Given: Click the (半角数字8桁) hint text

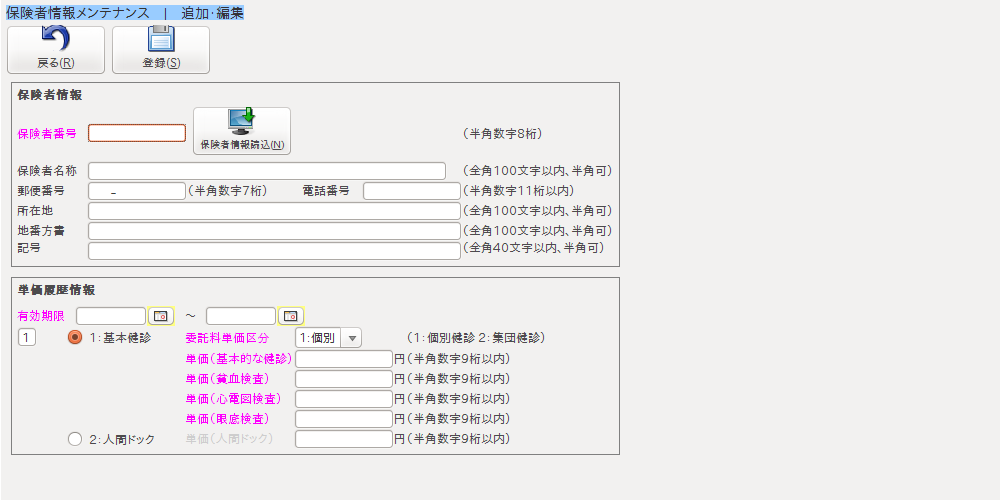Looking at the screenshot, I should [x=503, y=134].
